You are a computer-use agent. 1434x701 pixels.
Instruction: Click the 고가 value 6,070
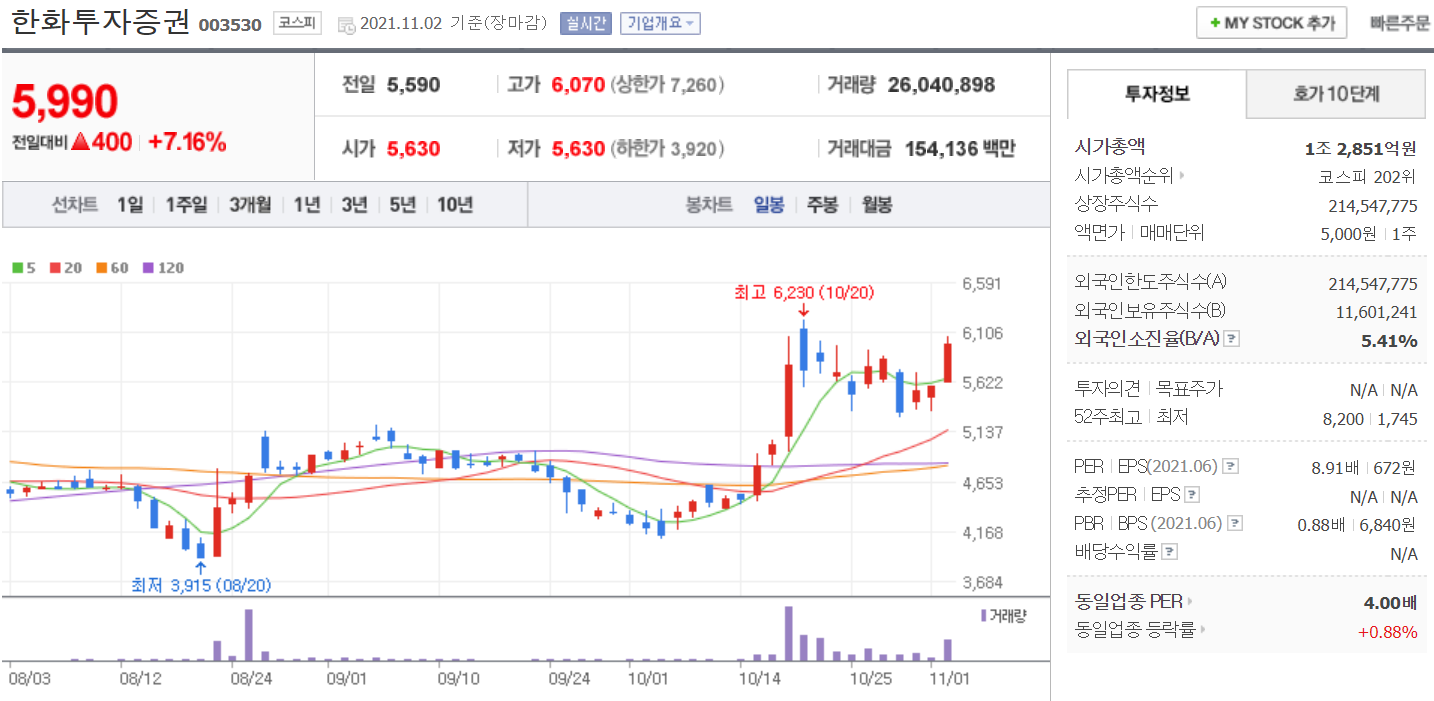(x=578, y=85)
